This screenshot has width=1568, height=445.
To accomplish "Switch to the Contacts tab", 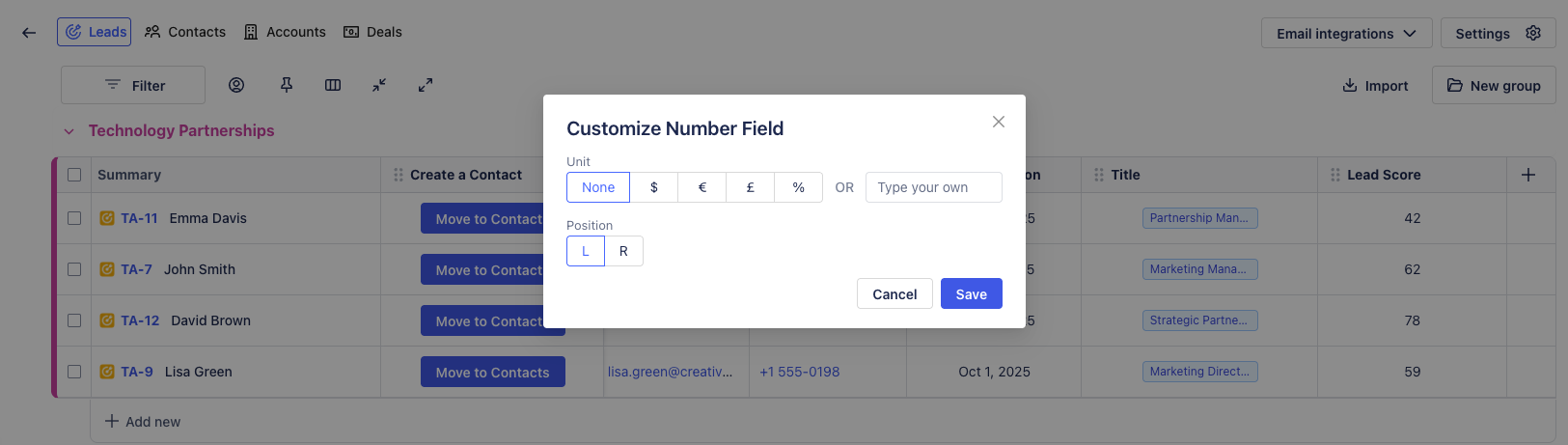I will pyautogui.click(x=185, y=32).
